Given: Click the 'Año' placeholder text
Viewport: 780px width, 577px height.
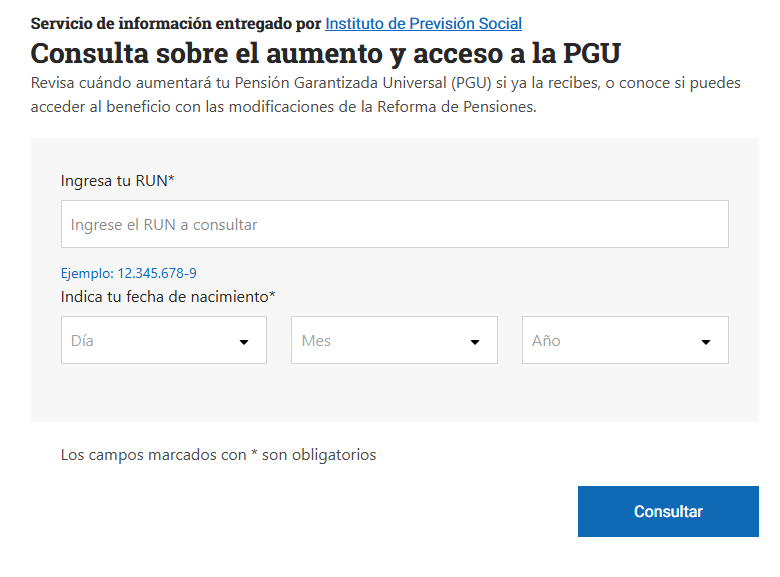Looking at the screenshot, I should click(x=546, y=341).
